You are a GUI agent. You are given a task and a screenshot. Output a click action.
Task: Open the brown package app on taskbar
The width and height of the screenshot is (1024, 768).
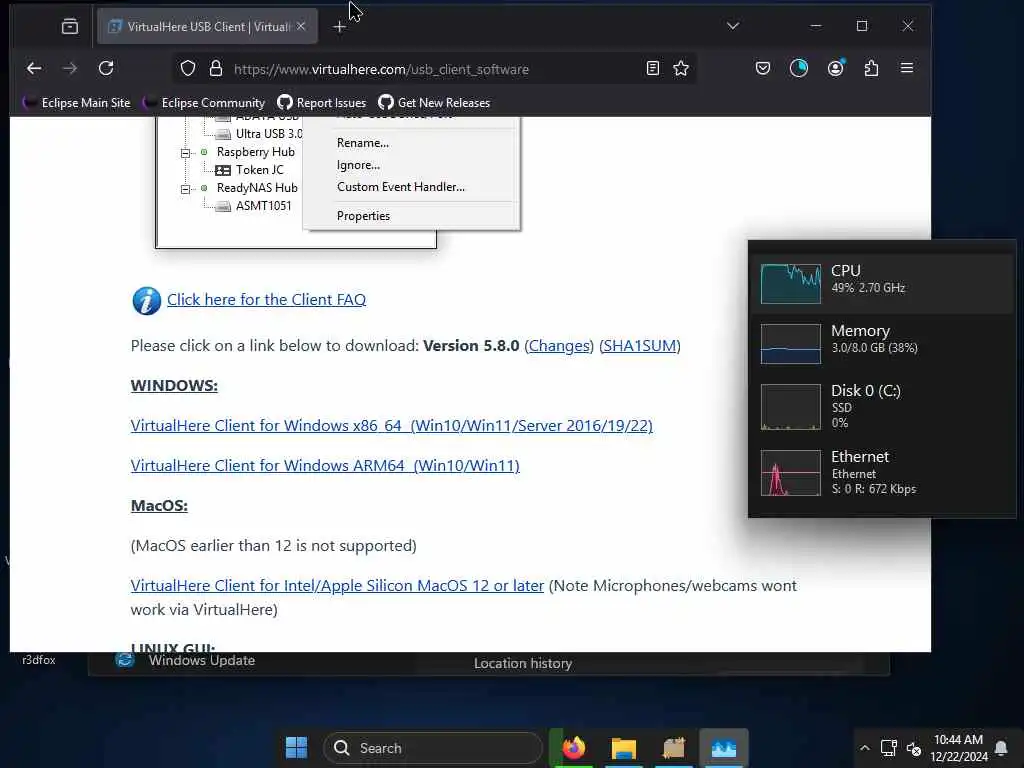click(x=674, y=748)
